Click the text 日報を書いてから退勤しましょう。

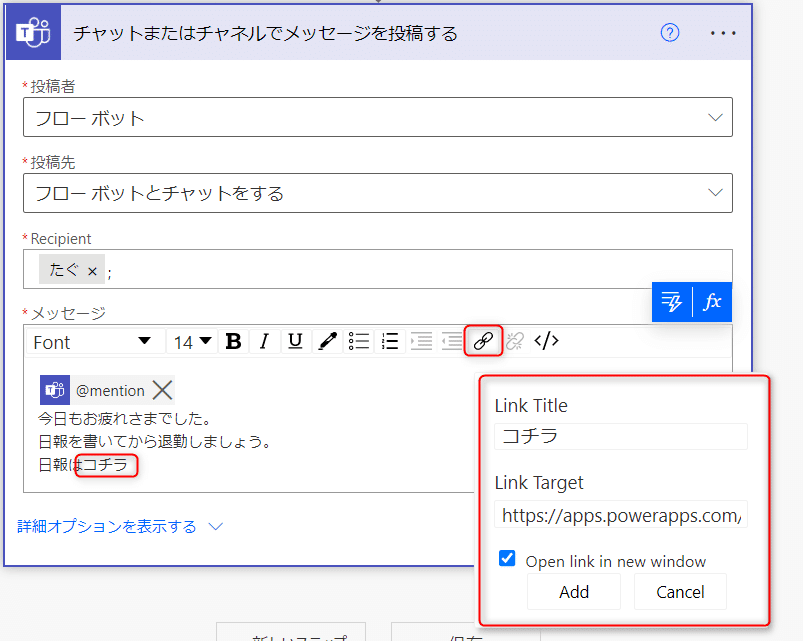155,441
